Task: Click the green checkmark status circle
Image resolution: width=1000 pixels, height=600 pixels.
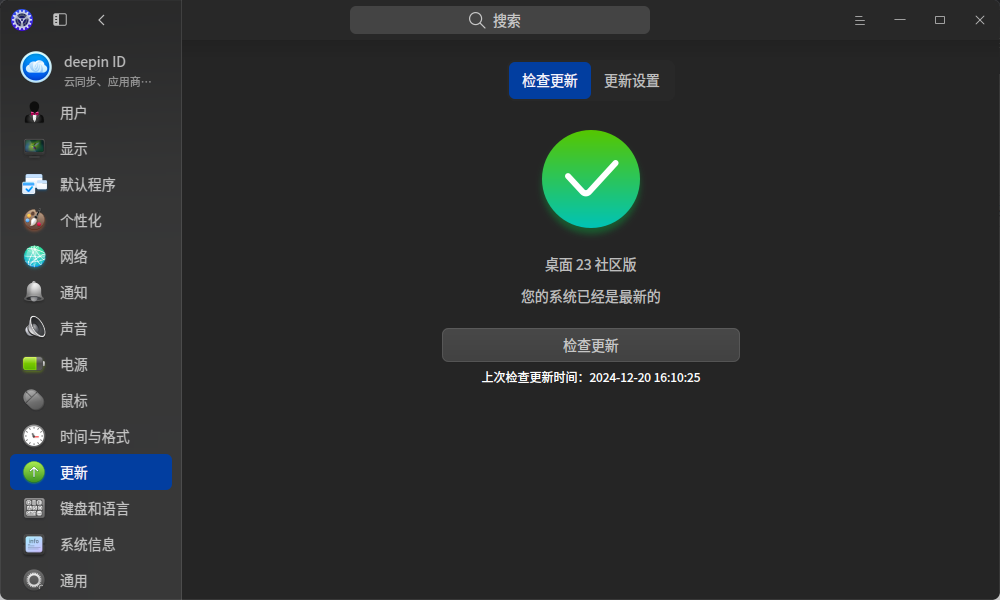Action: point(591,179)
